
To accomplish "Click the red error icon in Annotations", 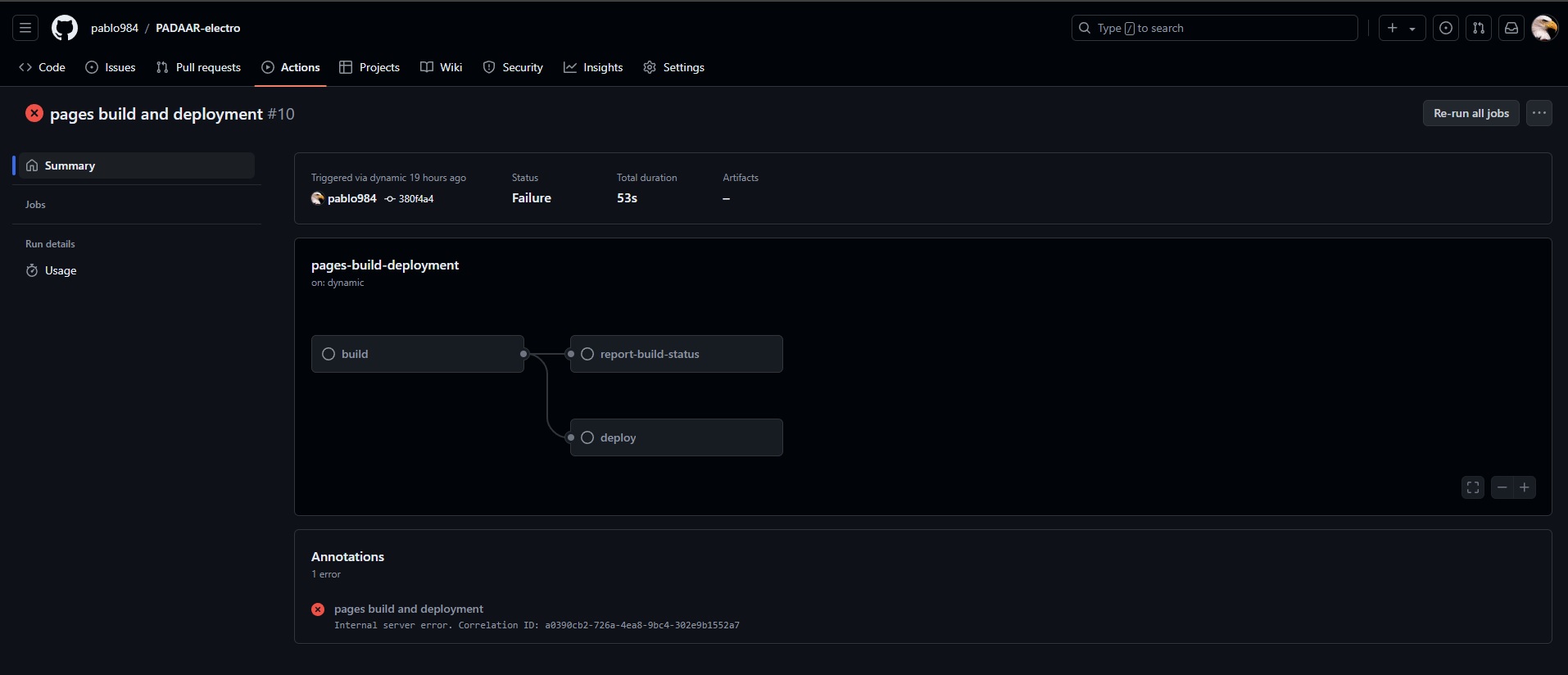I will [x=318, y=609].
